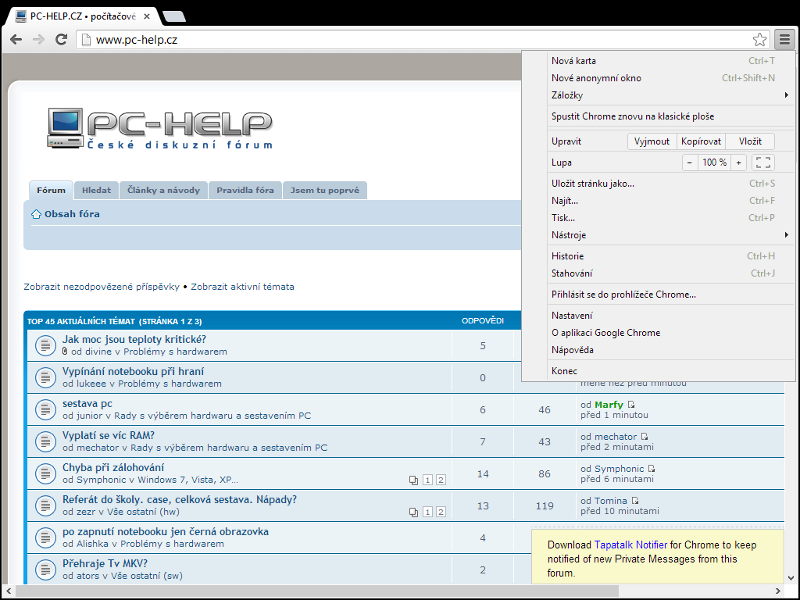Viewport: 800px width, 600px height.
Task: Open Nové anonymní okno
Action: 671,78
